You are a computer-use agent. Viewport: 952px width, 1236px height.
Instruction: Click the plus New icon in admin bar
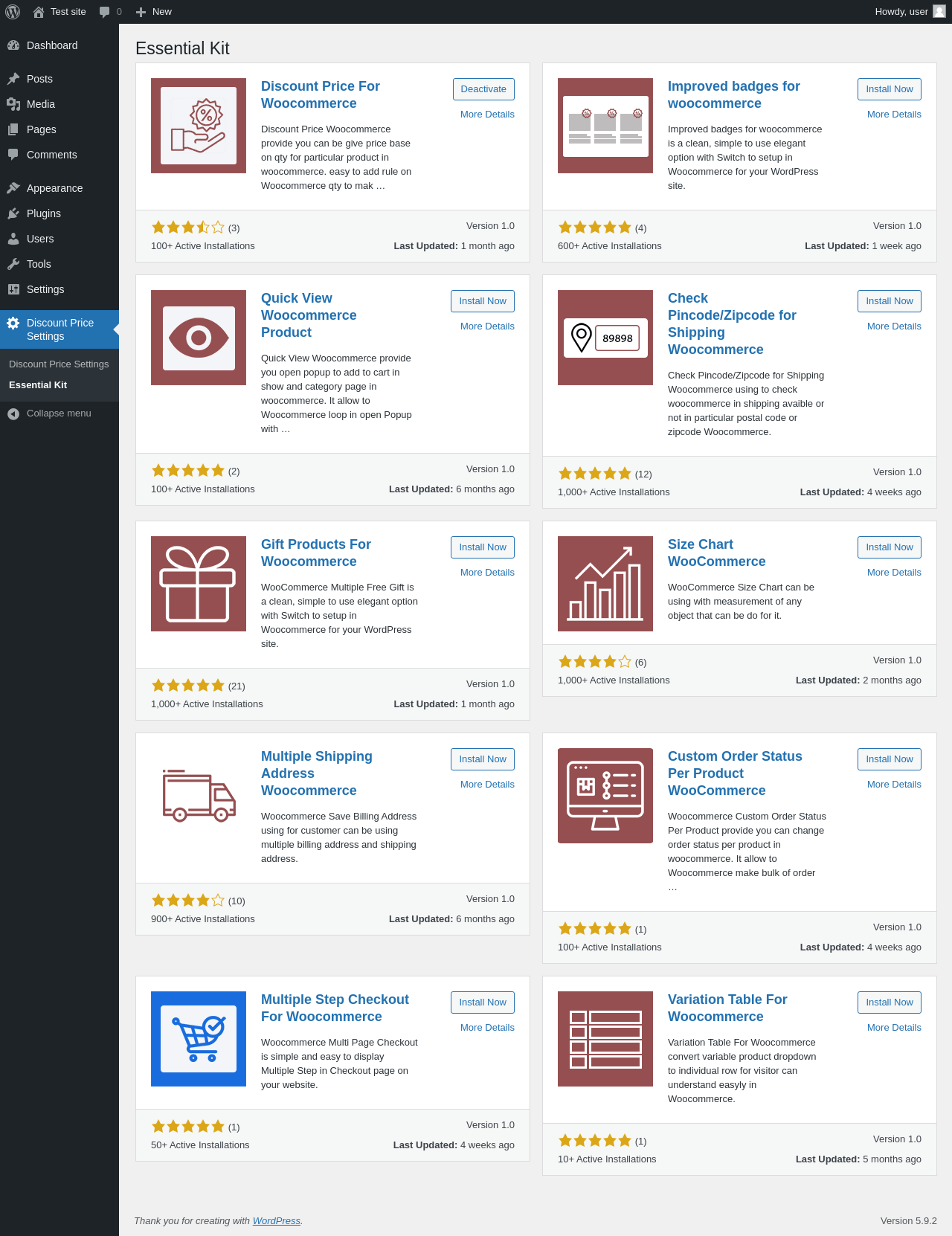[x=141, y=12]
